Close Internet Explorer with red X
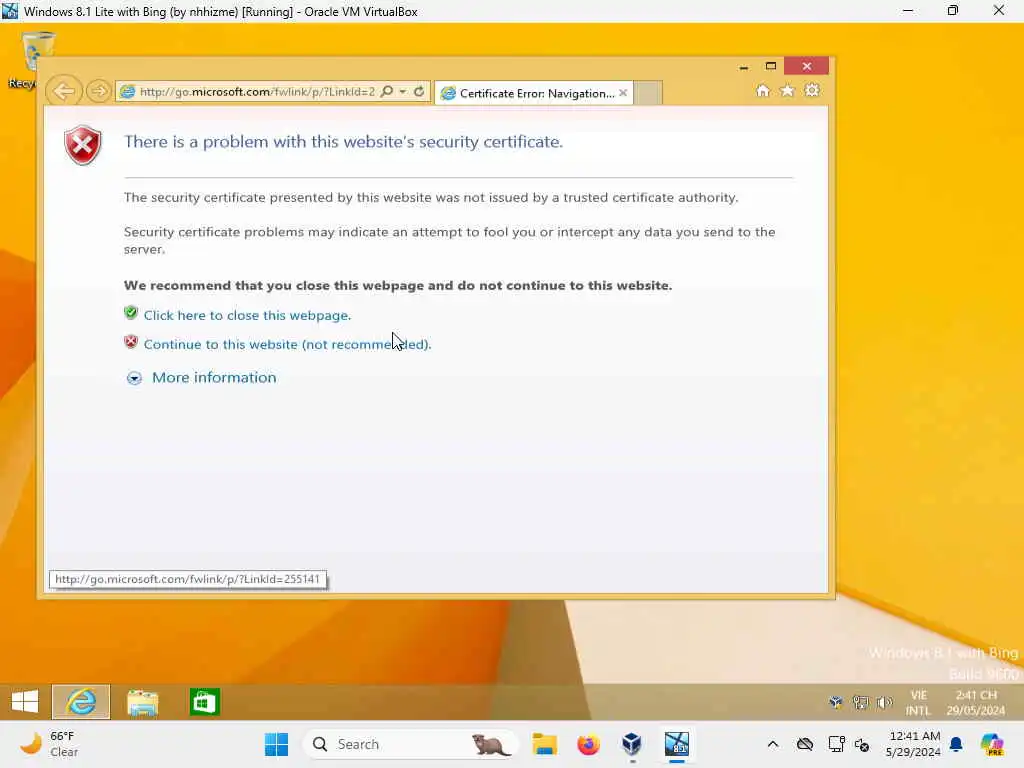 click(x=807, y=67)
